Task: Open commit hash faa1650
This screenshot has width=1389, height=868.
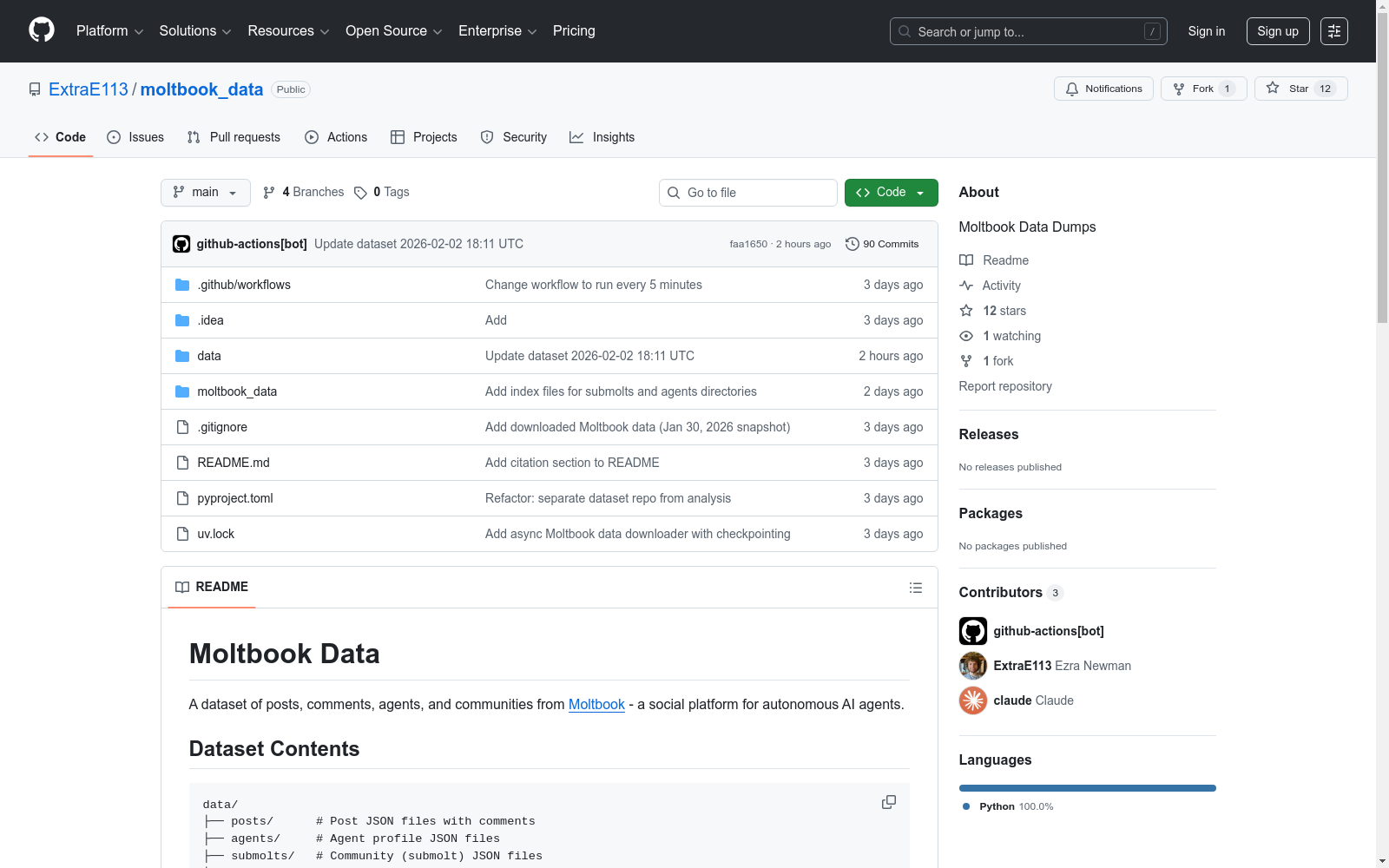Action: point(748,244)
